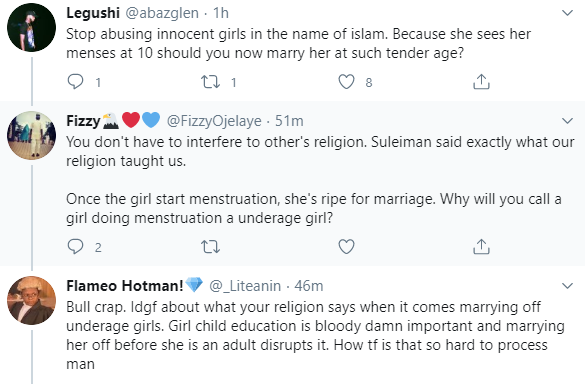Visit the @FizzyOjelaye handle
Viewport: 585px width, 384px height.
coord(214,121)
